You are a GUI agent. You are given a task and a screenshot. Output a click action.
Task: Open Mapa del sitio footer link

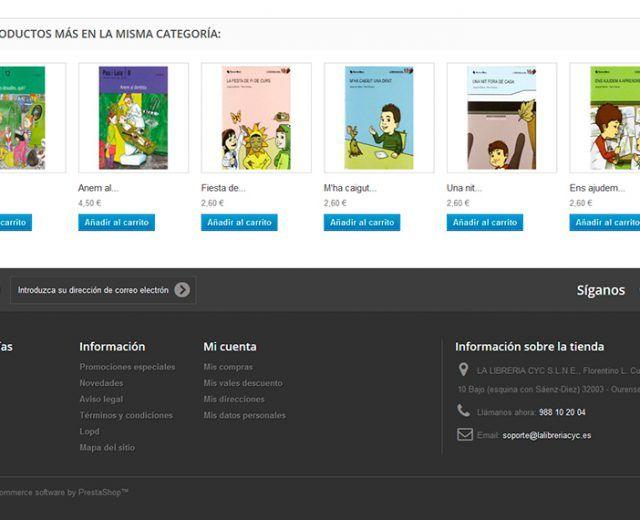coord(107,447)
